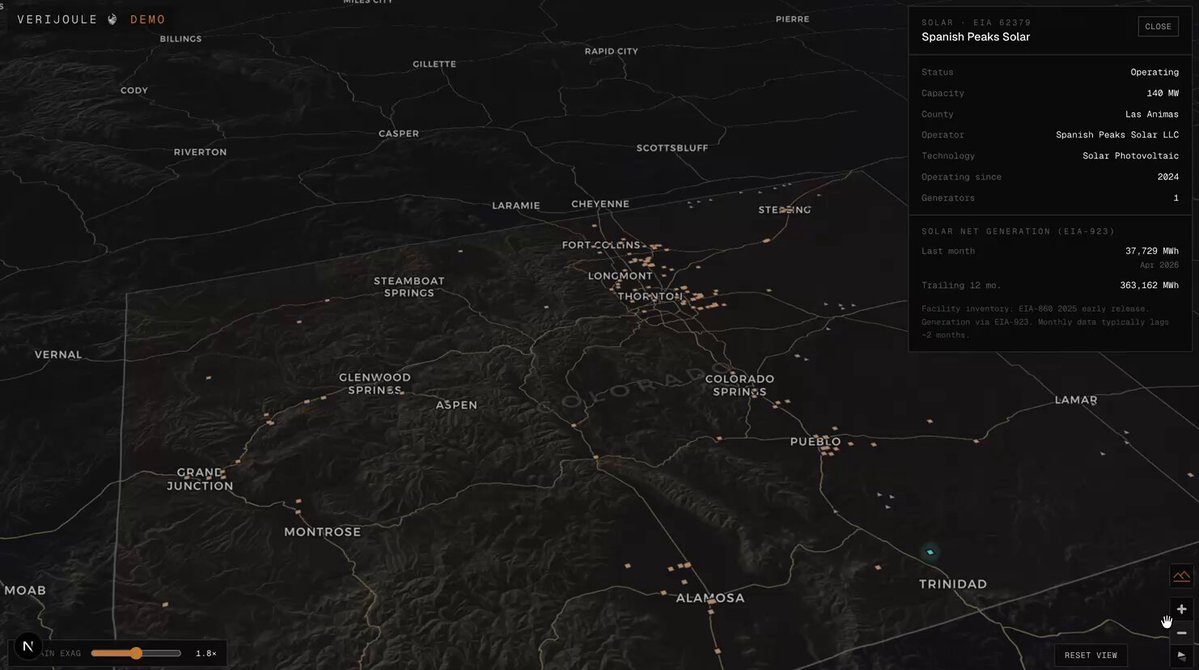Click the Rapid City map label
This screenshot has width=1199, height=670.
(611, 51)
